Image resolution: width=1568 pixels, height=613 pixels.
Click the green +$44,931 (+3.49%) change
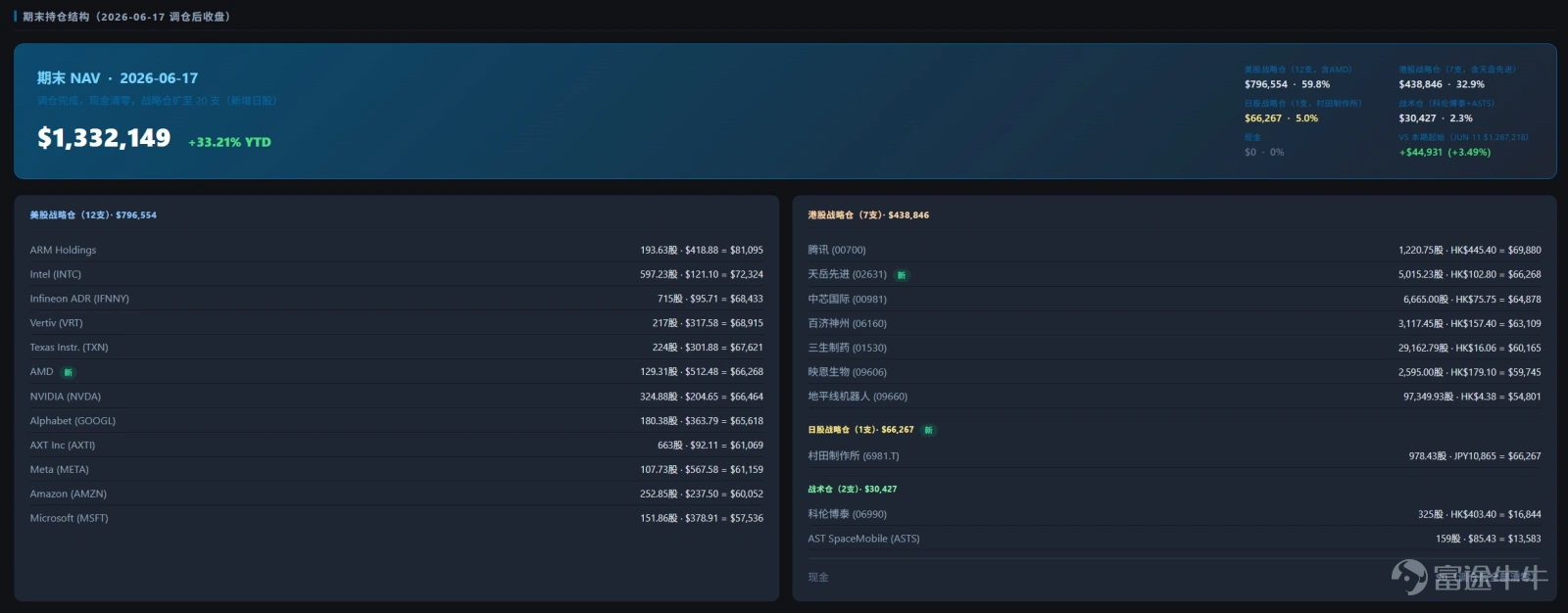[1445, 152]
